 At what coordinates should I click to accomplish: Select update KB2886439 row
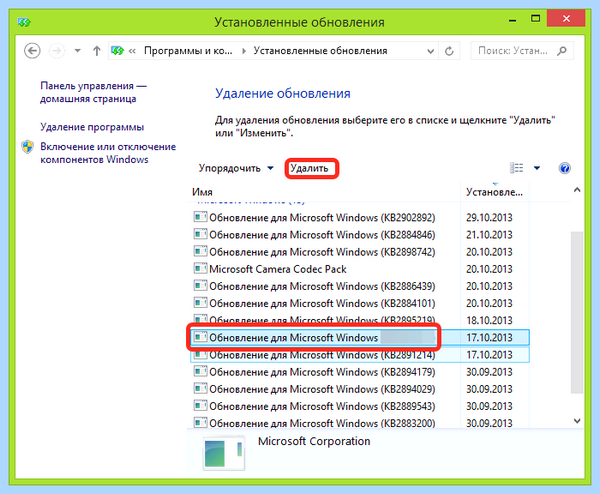[x=360, y=286]
